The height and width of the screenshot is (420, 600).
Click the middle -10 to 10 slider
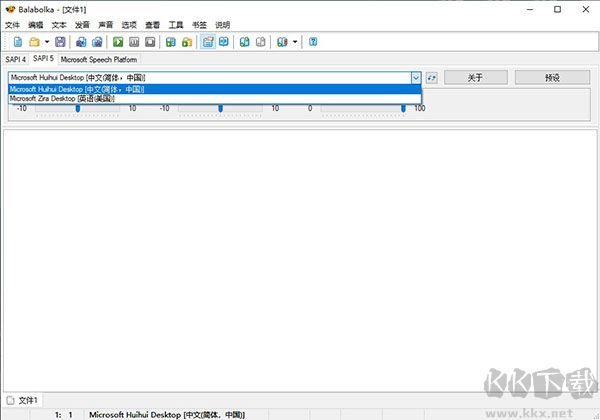click(x=220, y=109)
